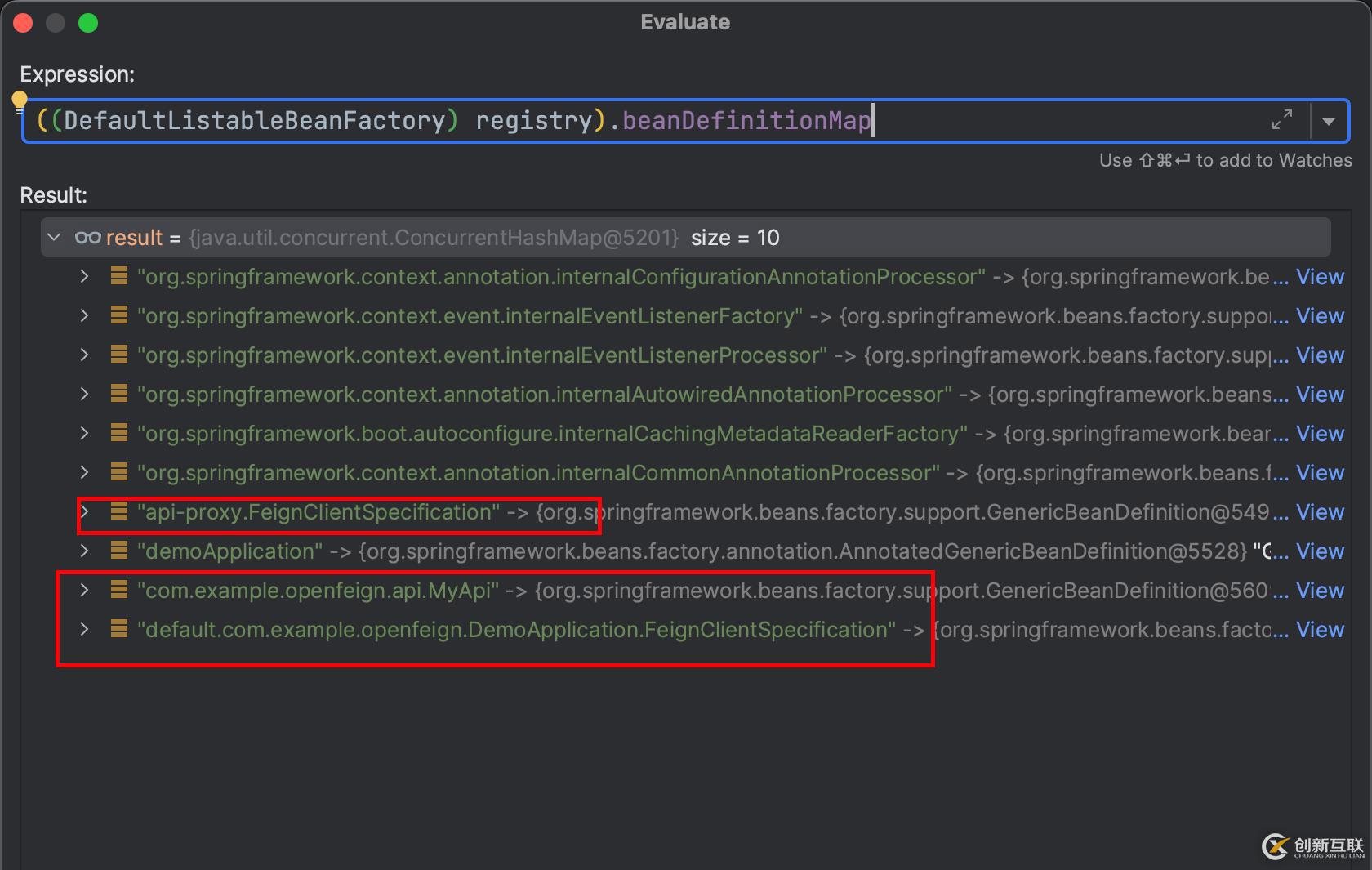Click the lightbulb intention icon beside the expression

coord(19,101)
